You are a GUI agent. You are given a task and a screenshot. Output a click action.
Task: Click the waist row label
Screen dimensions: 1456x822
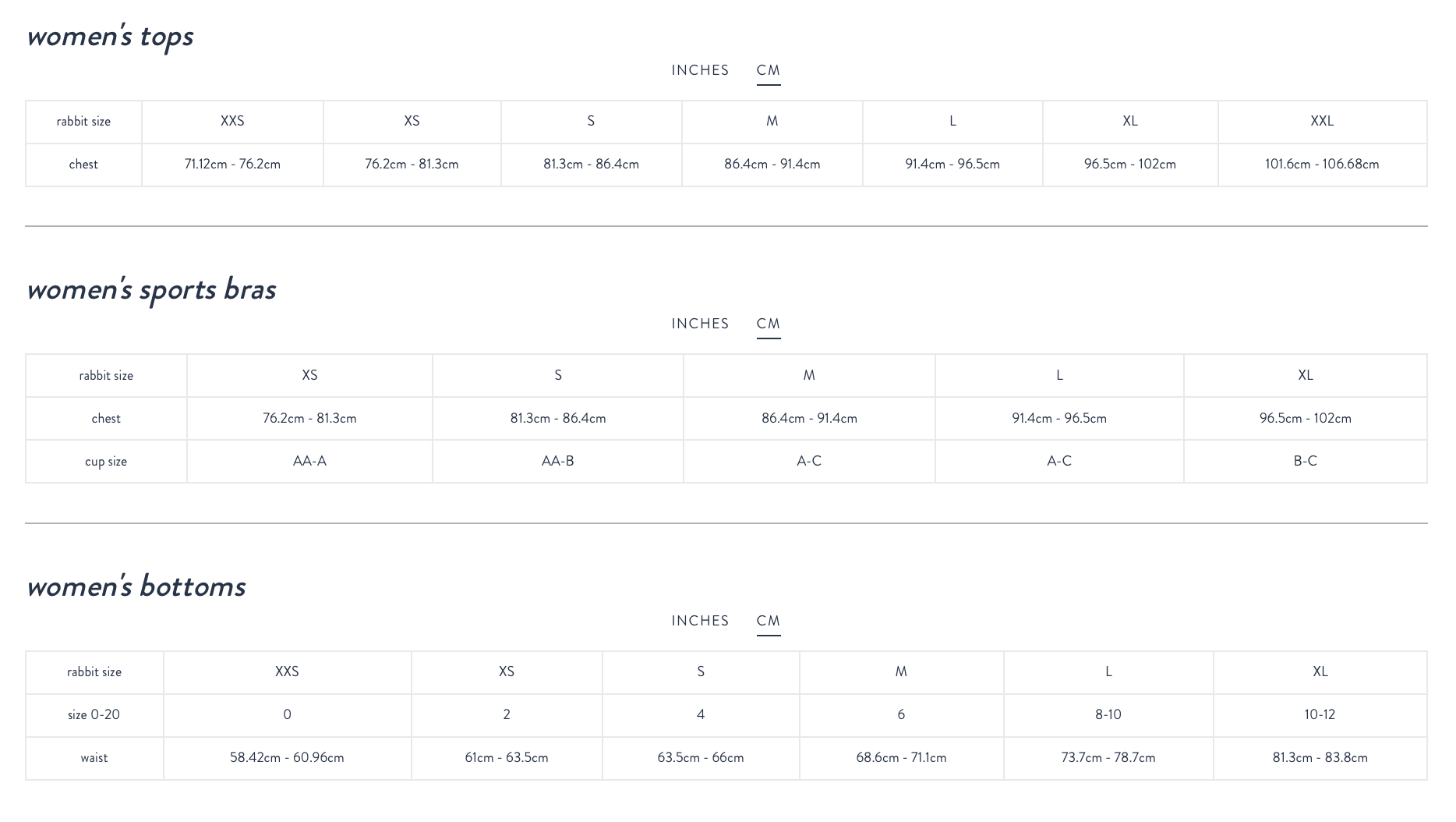94,758
